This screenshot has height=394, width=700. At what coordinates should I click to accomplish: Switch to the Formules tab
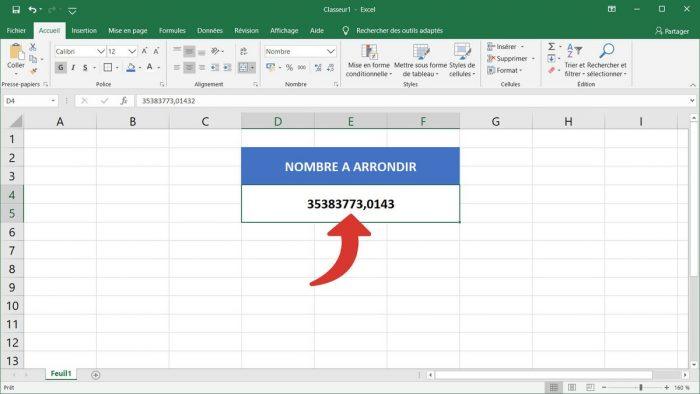pos(172,30)
